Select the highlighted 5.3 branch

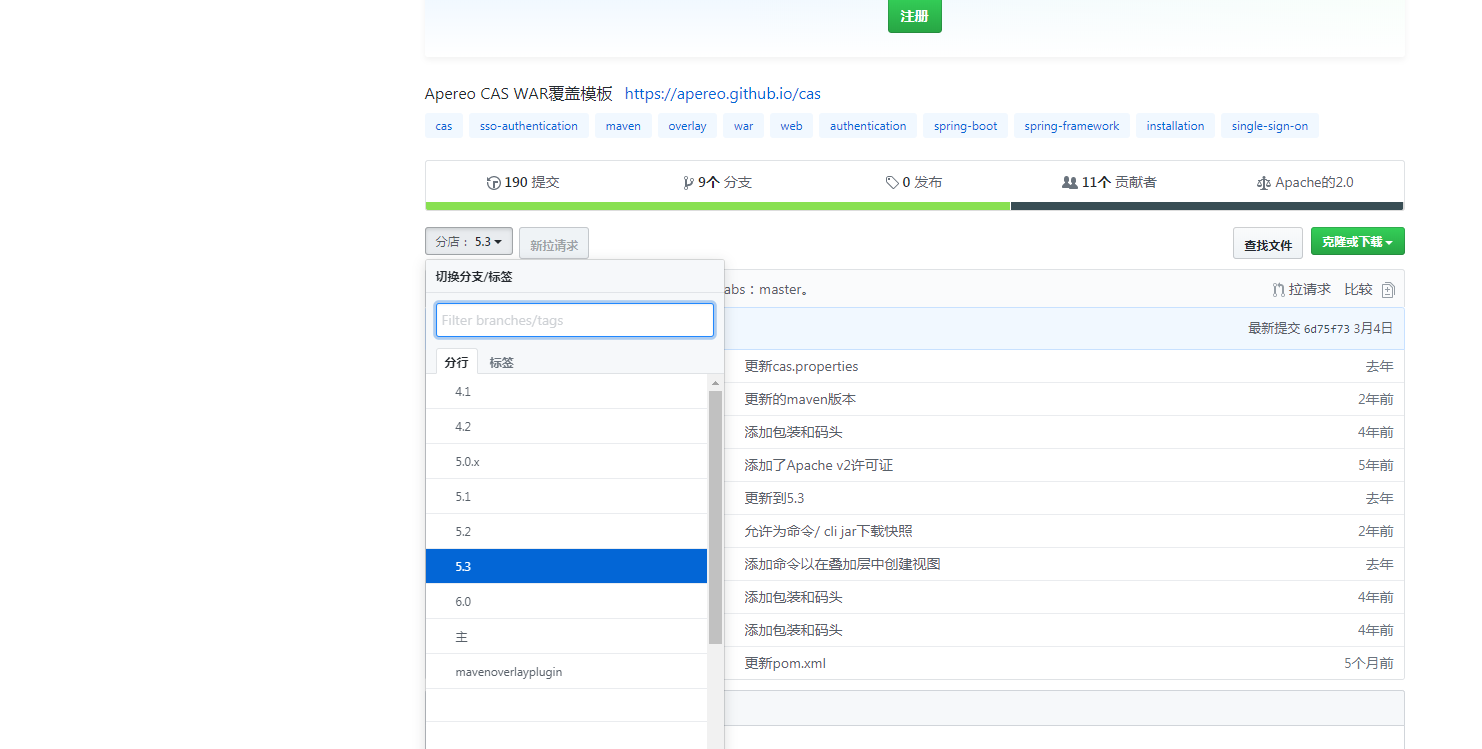tap(566, 566)
